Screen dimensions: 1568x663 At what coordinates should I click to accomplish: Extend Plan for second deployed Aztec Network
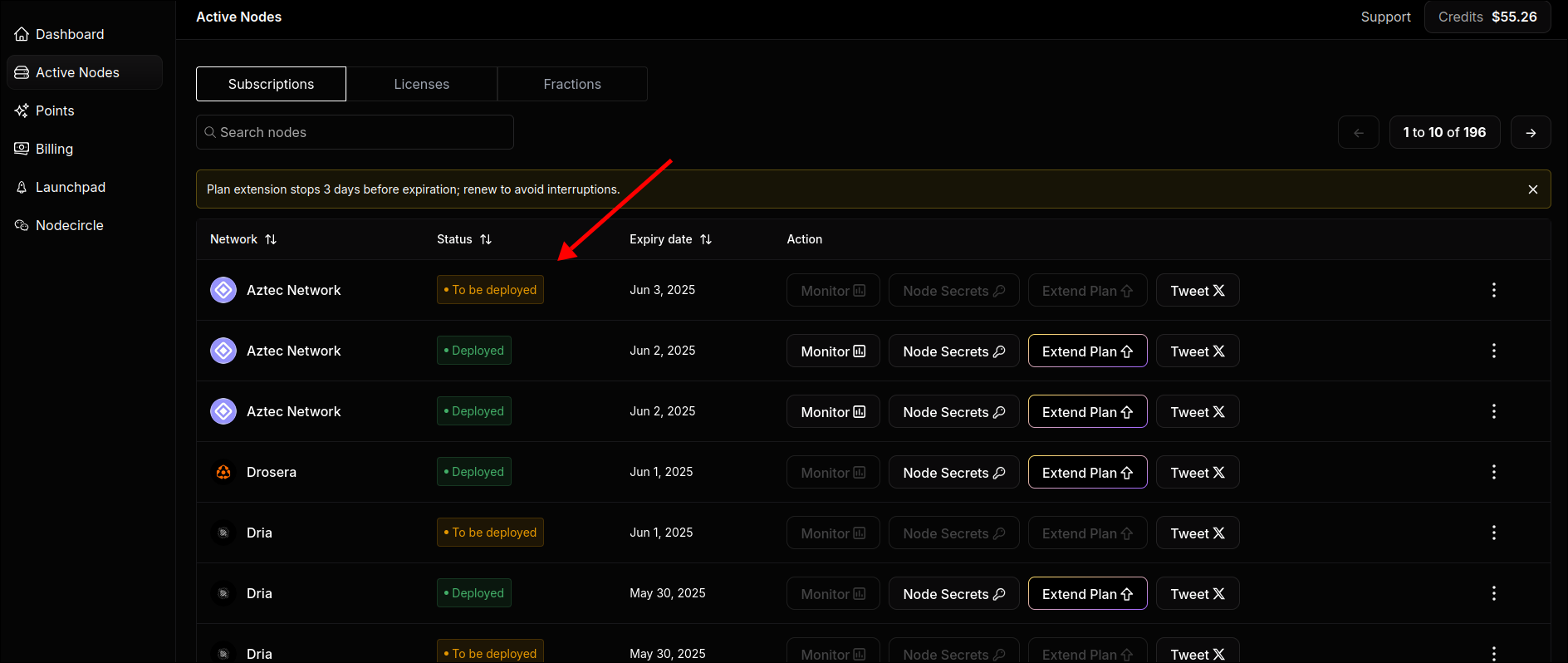(1088, 411)
